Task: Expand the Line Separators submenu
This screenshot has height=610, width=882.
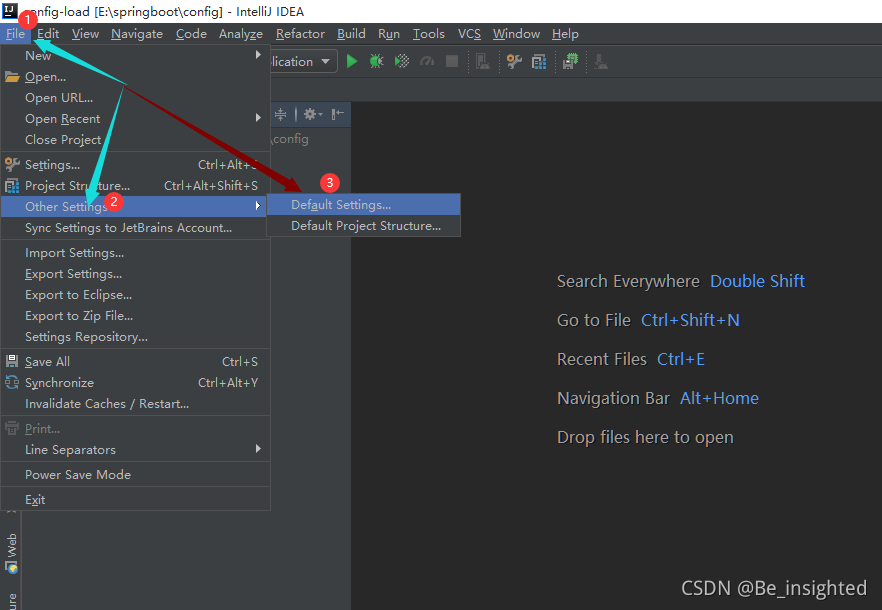Action: (x=136, y=449)
